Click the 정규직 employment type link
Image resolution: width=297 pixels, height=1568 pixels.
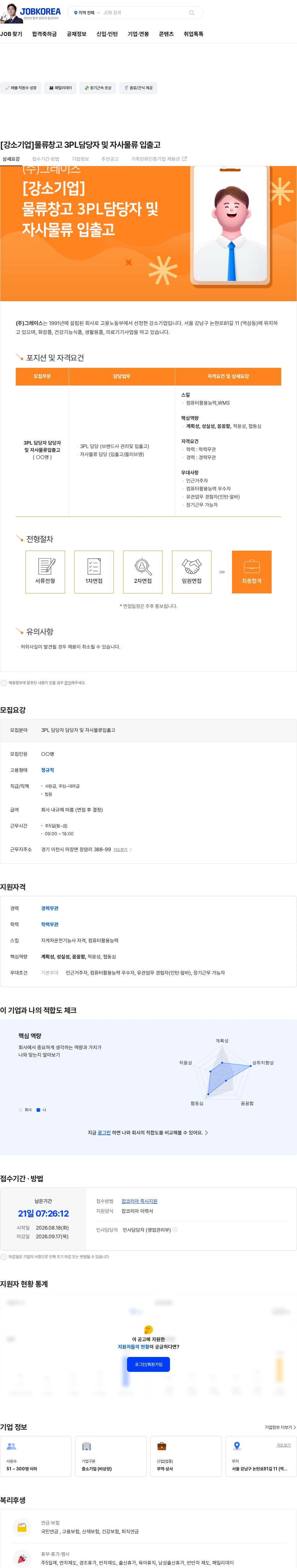(47, 770)
